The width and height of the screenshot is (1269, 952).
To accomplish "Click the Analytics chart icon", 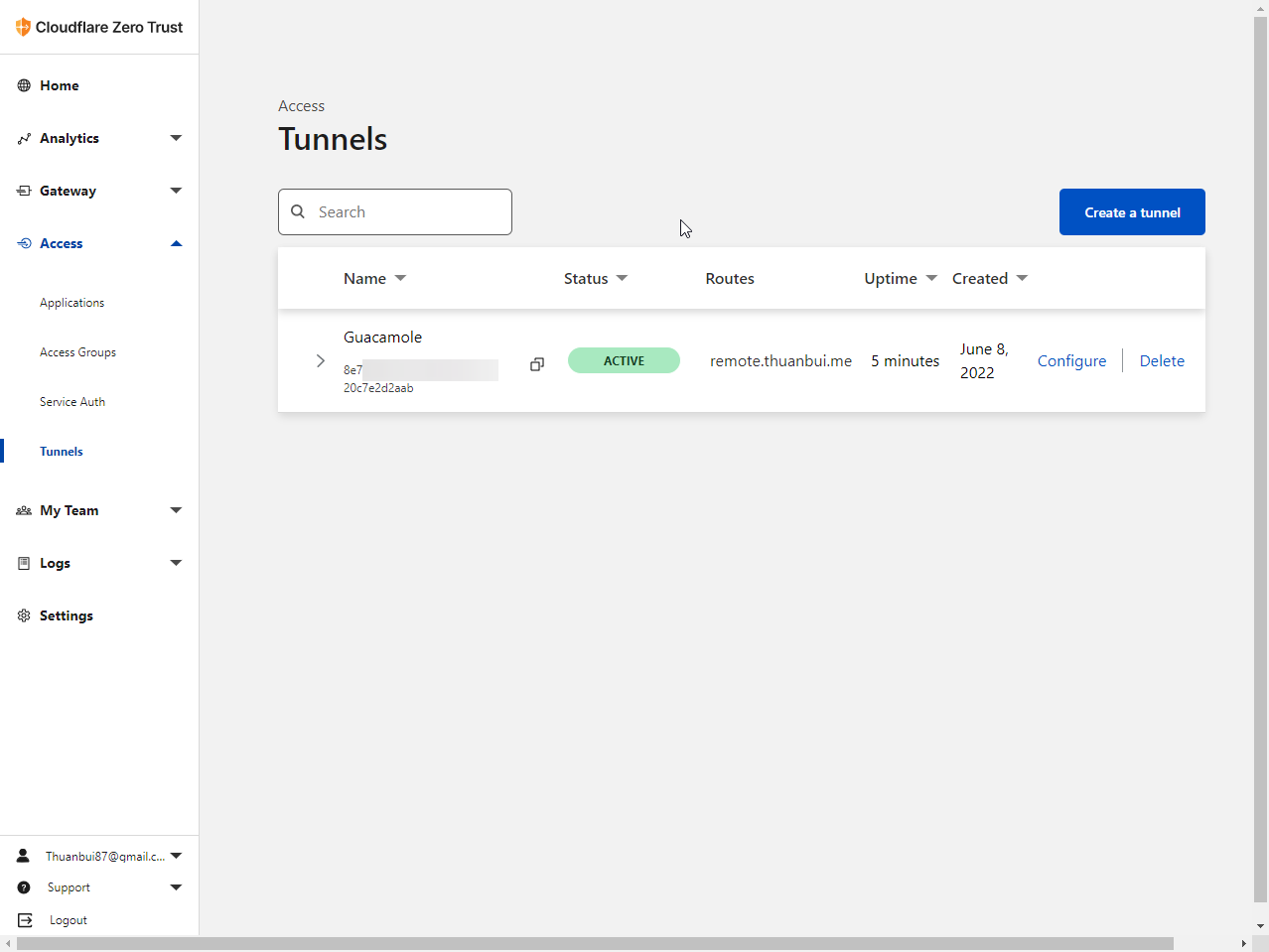I will (x=24, y=139).
